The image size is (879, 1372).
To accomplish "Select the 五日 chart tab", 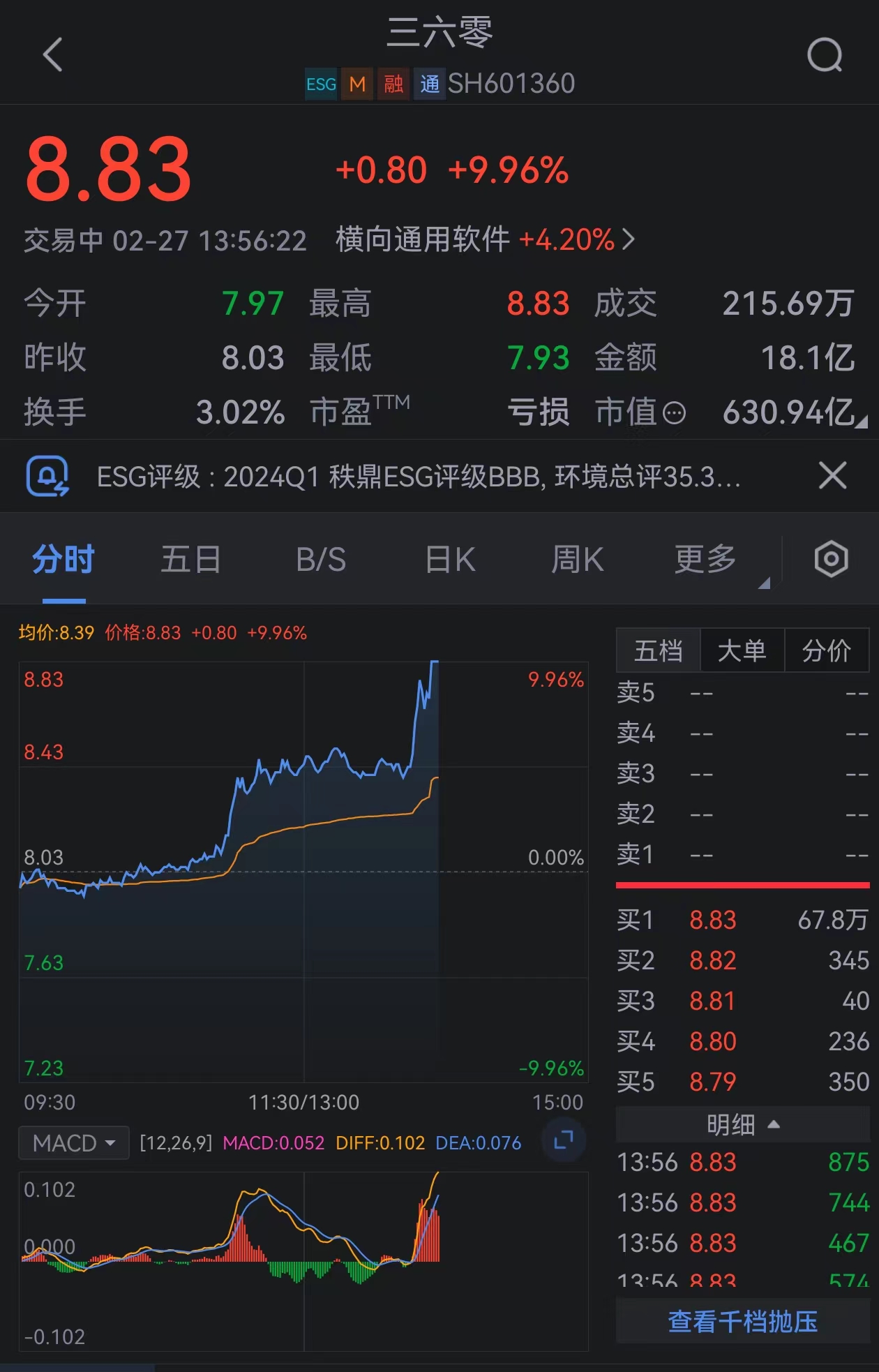I will tap(191, 560).
